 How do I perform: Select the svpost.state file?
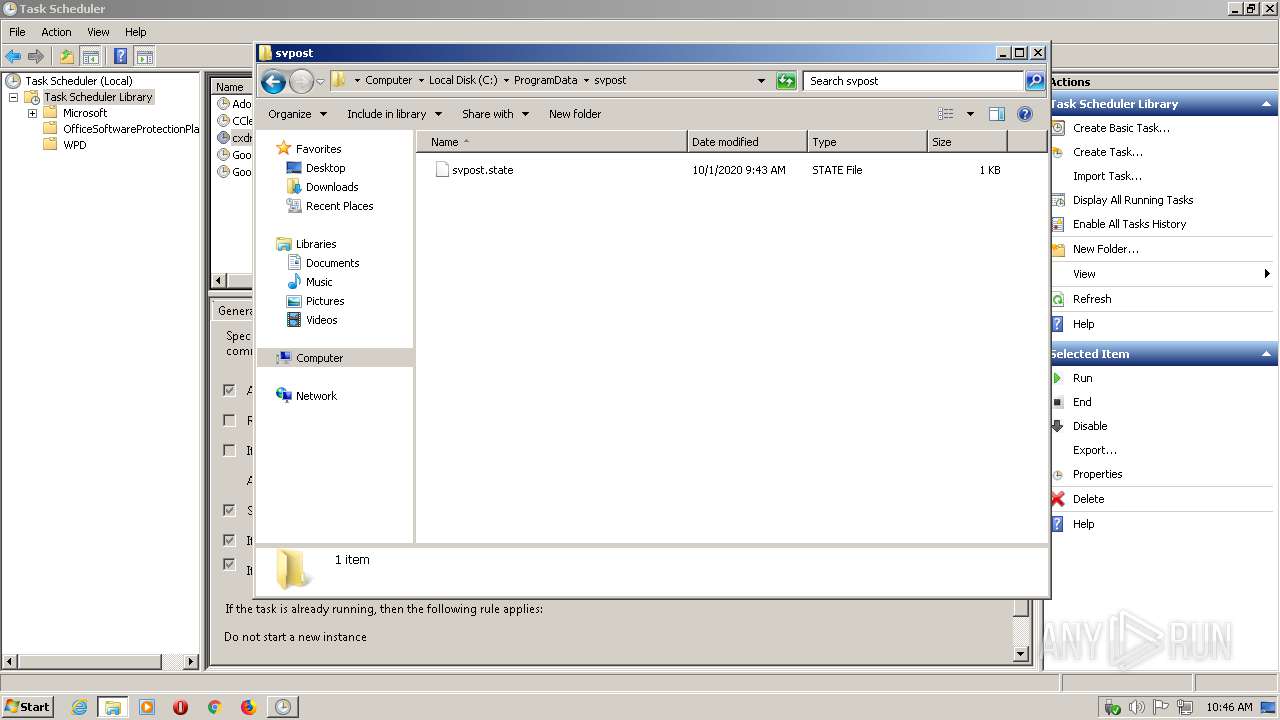[x=482, y=170]
